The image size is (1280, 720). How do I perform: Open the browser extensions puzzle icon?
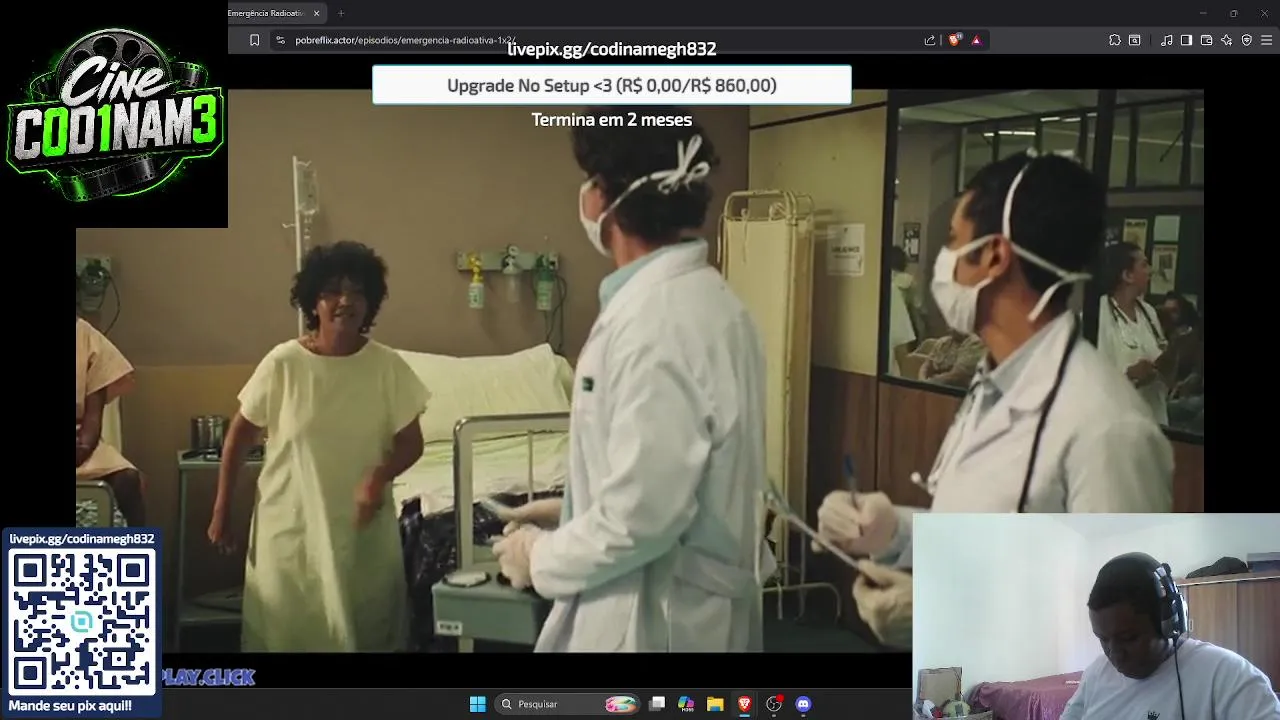(1115, 40)
